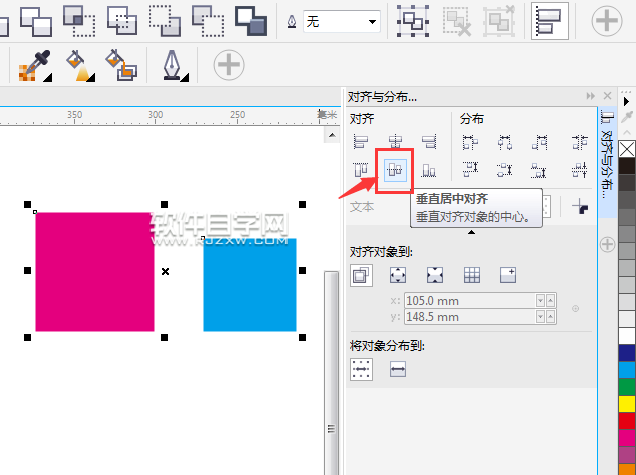Click the Intersect shaping icon

click(x=79, y=21)
